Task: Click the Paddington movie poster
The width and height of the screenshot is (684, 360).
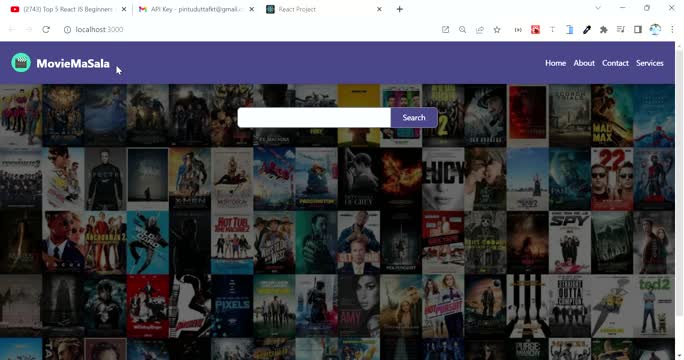Action: click(316, 179)
